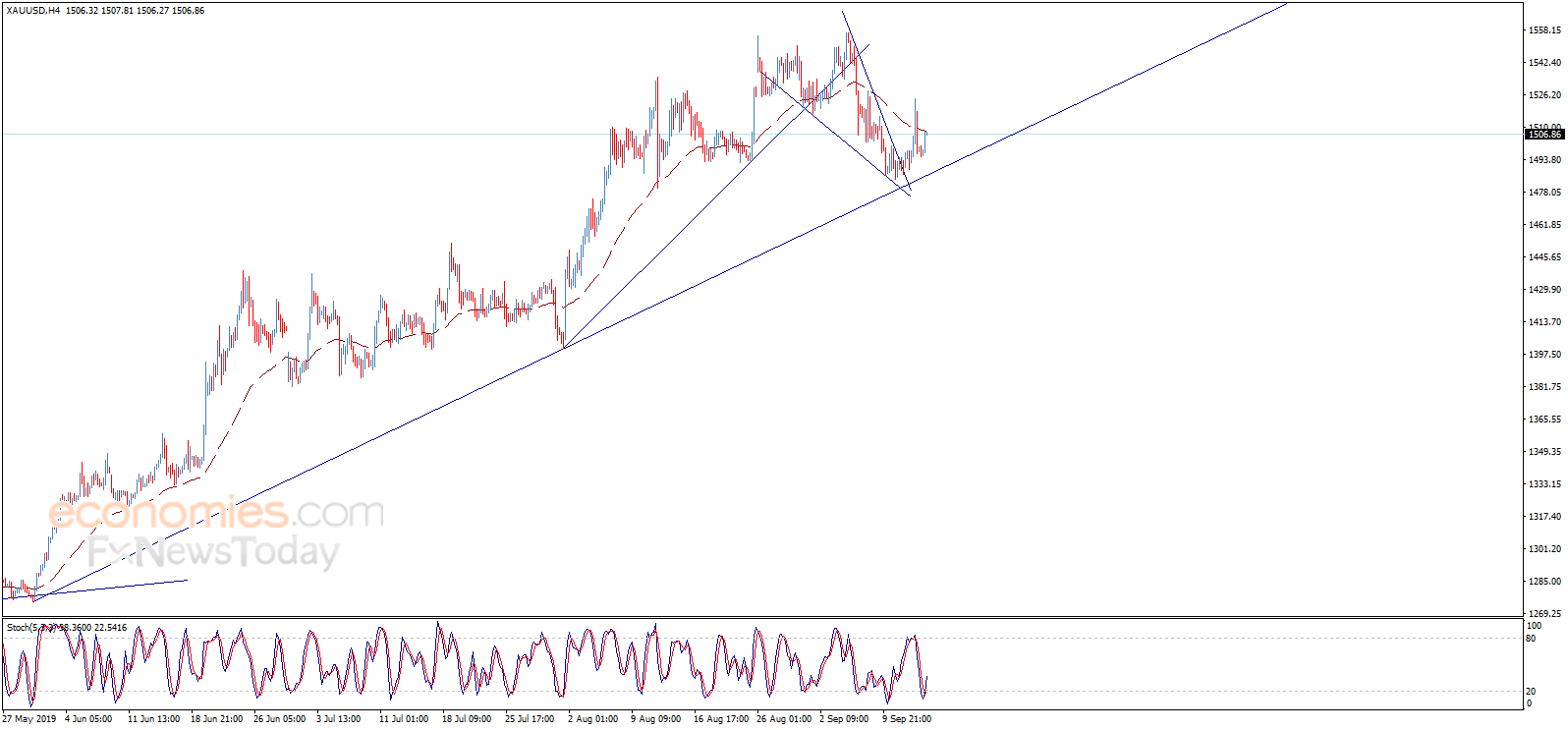The image size is (1568, 730).
Task: Click price axis label 1413.70
Action: point(1544,322)
